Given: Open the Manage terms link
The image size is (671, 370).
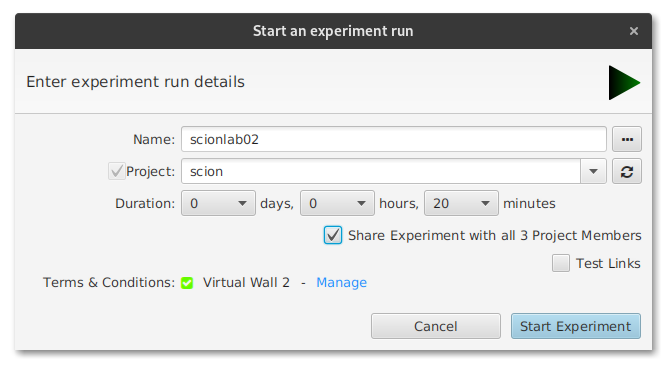Looking at the screenshot, I should click(341, 283).
